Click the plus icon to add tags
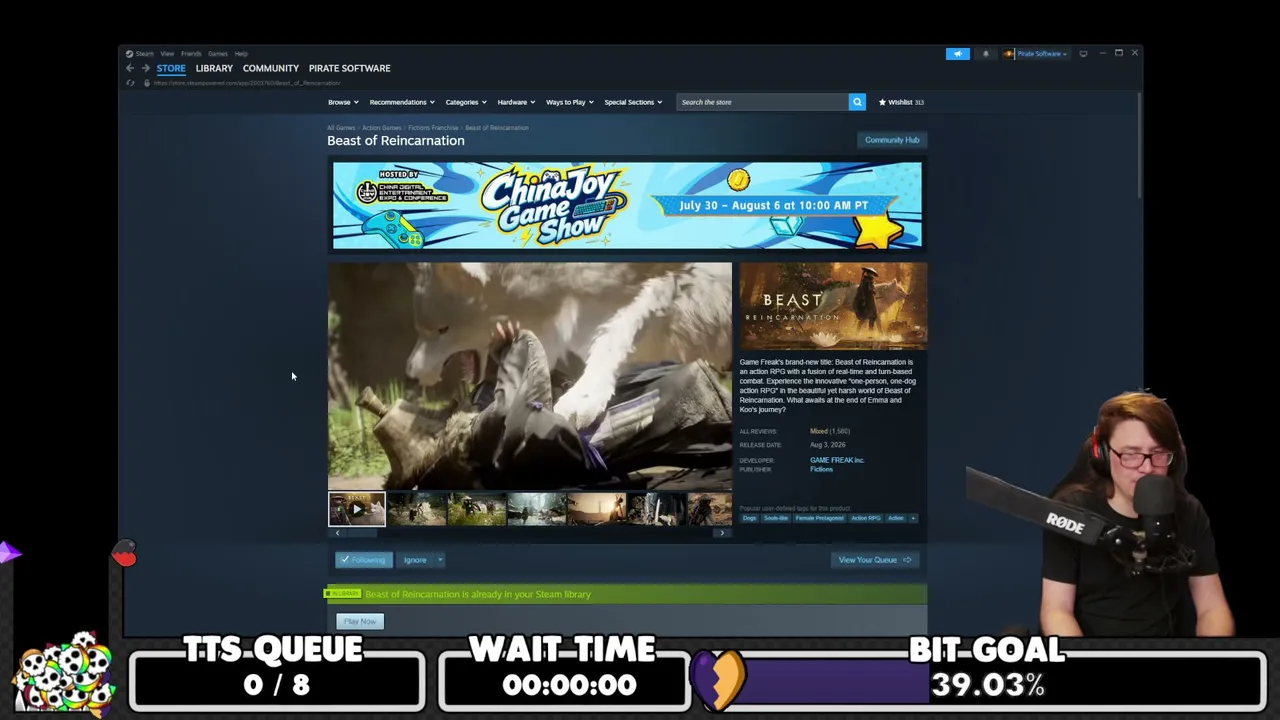 [914, 518]
